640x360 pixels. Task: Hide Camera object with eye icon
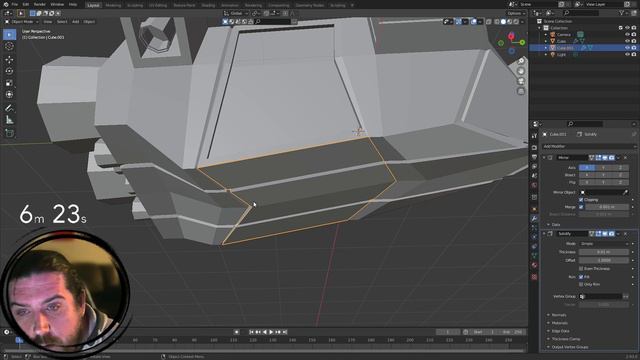click(627, 35)
